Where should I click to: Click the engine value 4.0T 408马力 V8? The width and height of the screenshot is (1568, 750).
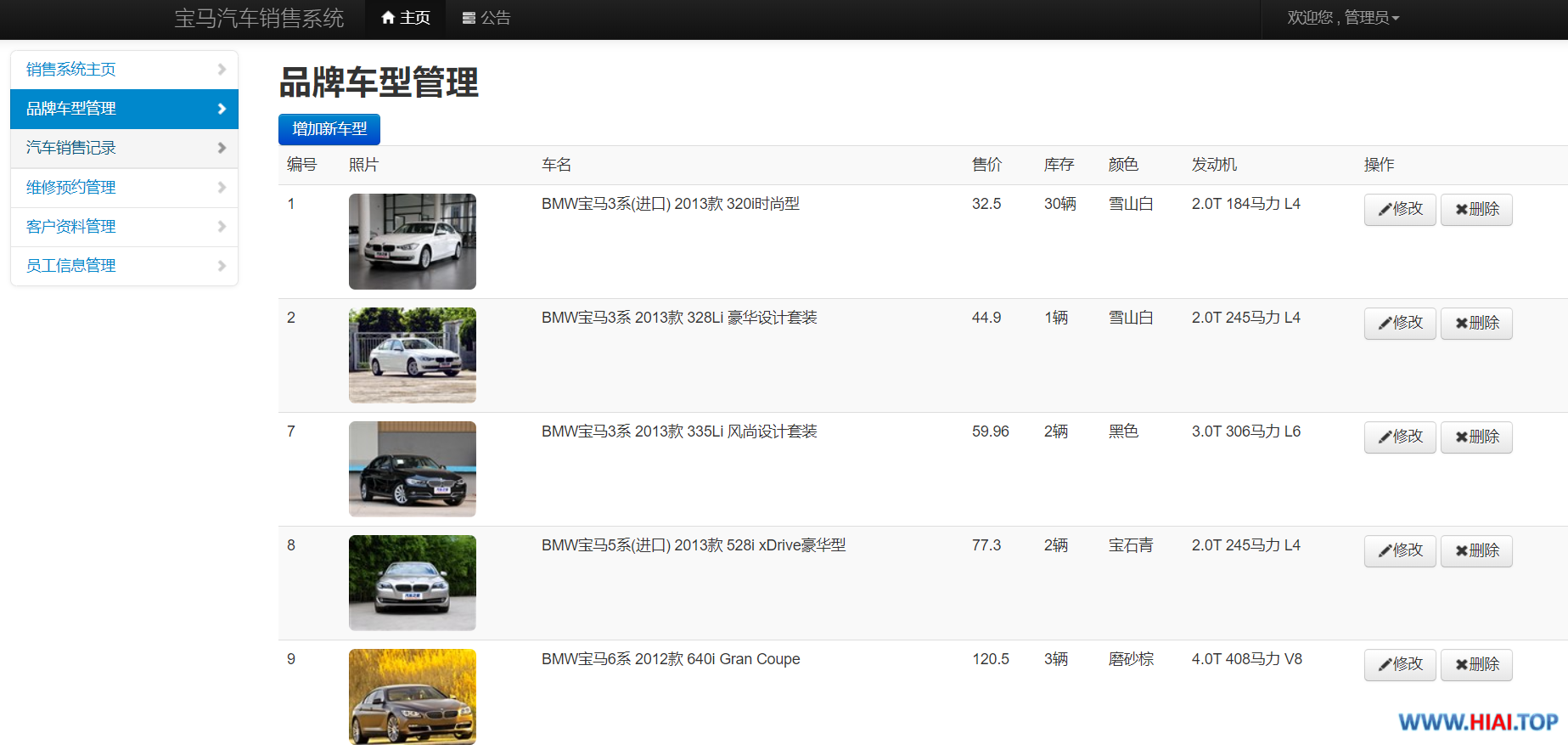(1247, 659)
